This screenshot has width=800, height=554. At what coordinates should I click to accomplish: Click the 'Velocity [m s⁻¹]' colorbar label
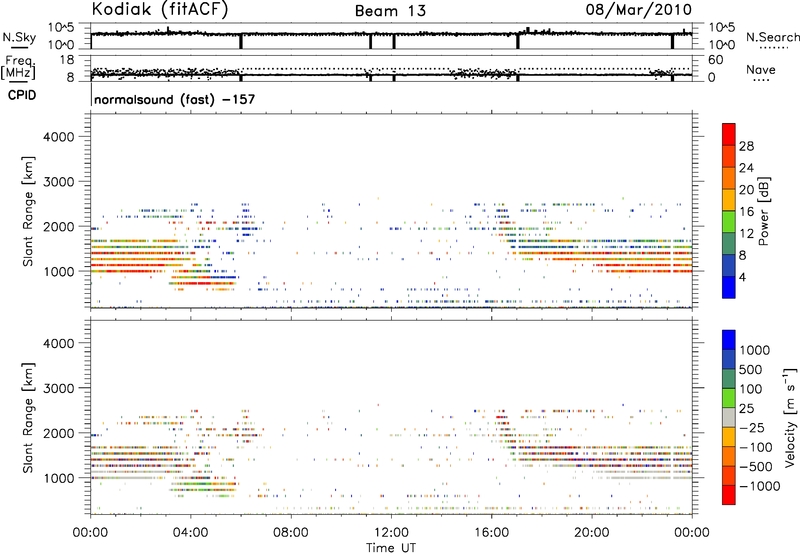click(790, 417)
